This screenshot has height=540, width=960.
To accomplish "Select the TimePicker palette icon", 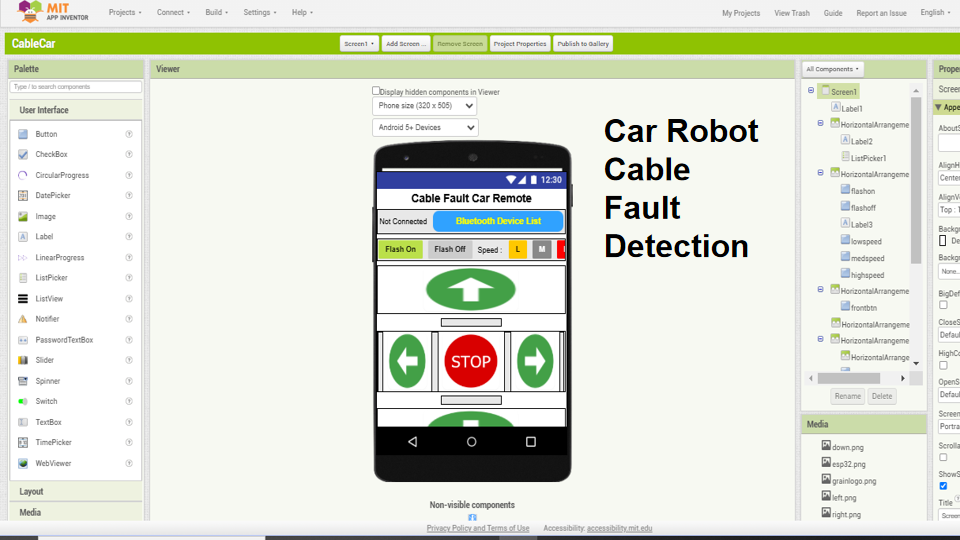I will coord(23,442).
